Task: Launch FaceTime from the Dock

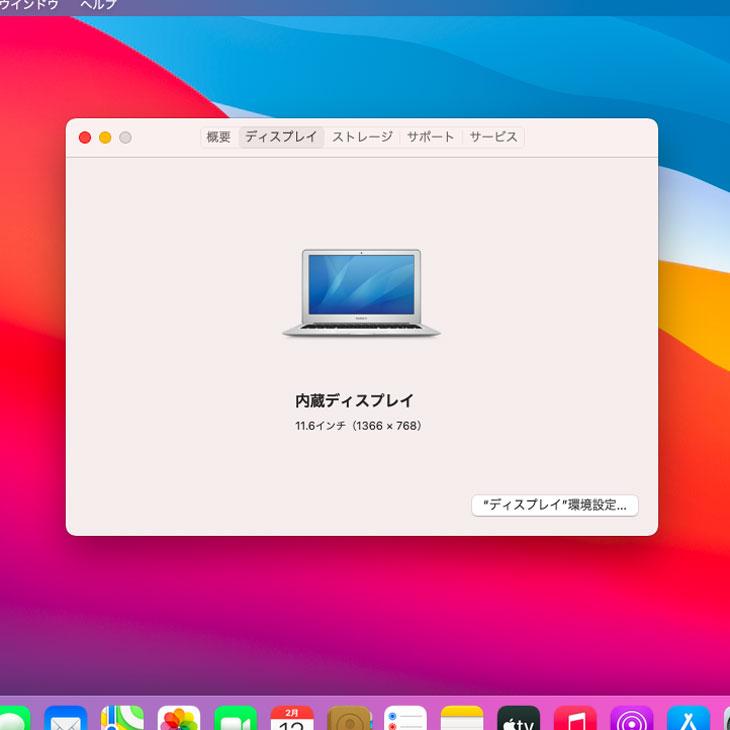Action: 236,718
